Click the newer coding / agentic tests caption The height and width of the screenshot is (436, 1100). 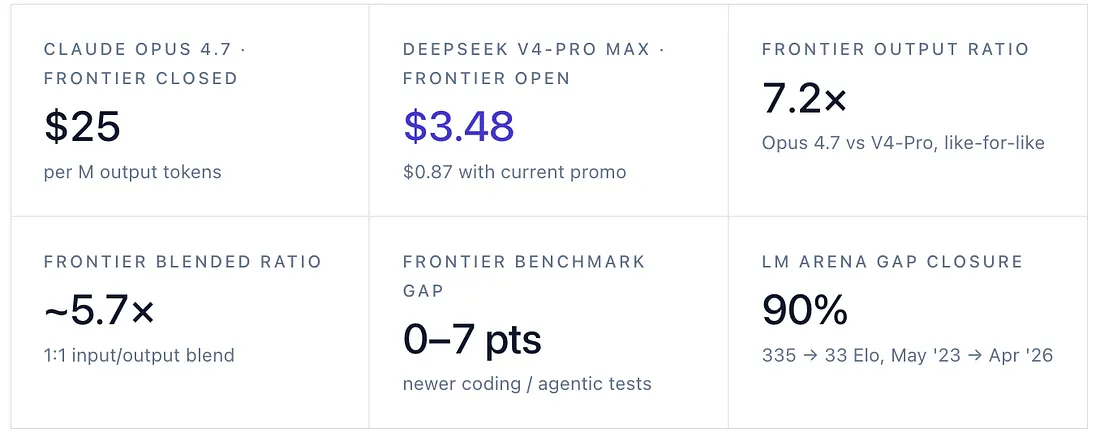click(x=528, y=384)
